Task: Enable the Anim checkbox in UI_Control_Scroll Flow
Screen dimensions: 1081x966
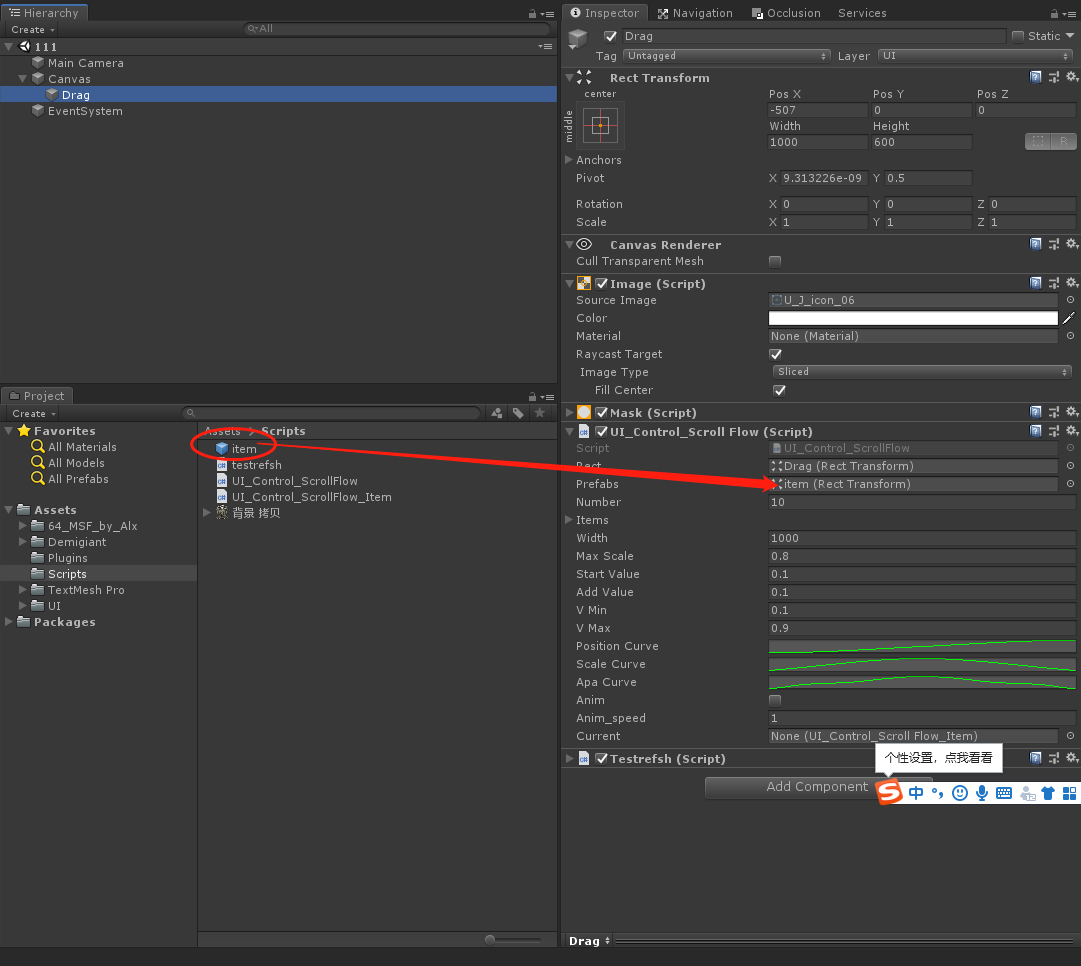Action: (x=775, y=700)
